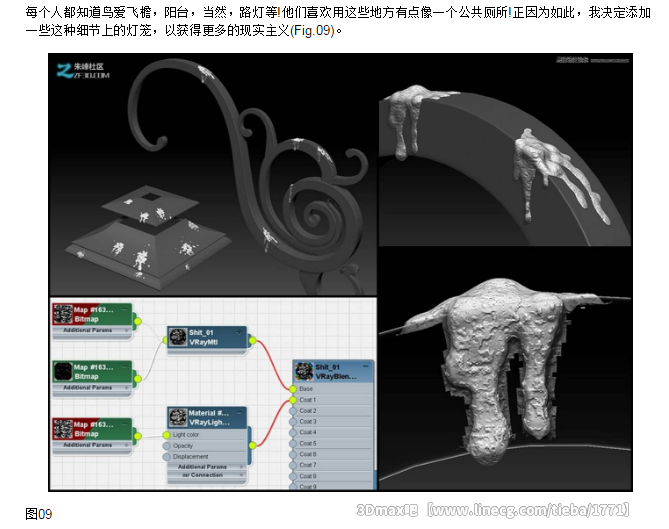Select the Material VRayLight node title

tap(209, 418)
